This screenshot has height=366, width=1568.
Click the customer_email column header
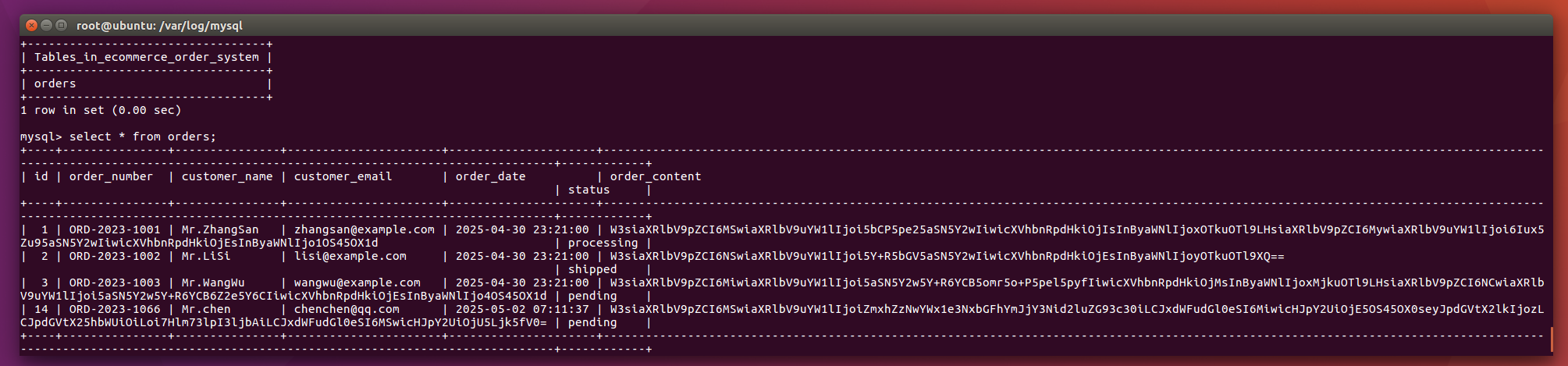click(x=343, y=176)
